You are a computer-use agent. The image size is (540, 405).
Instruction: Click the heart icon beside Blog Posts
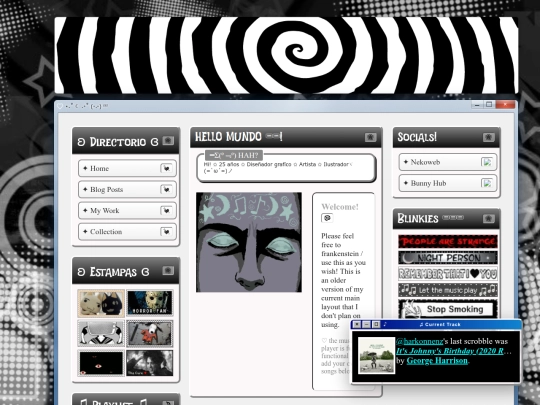pyautogui.click(x=166, y=189)
